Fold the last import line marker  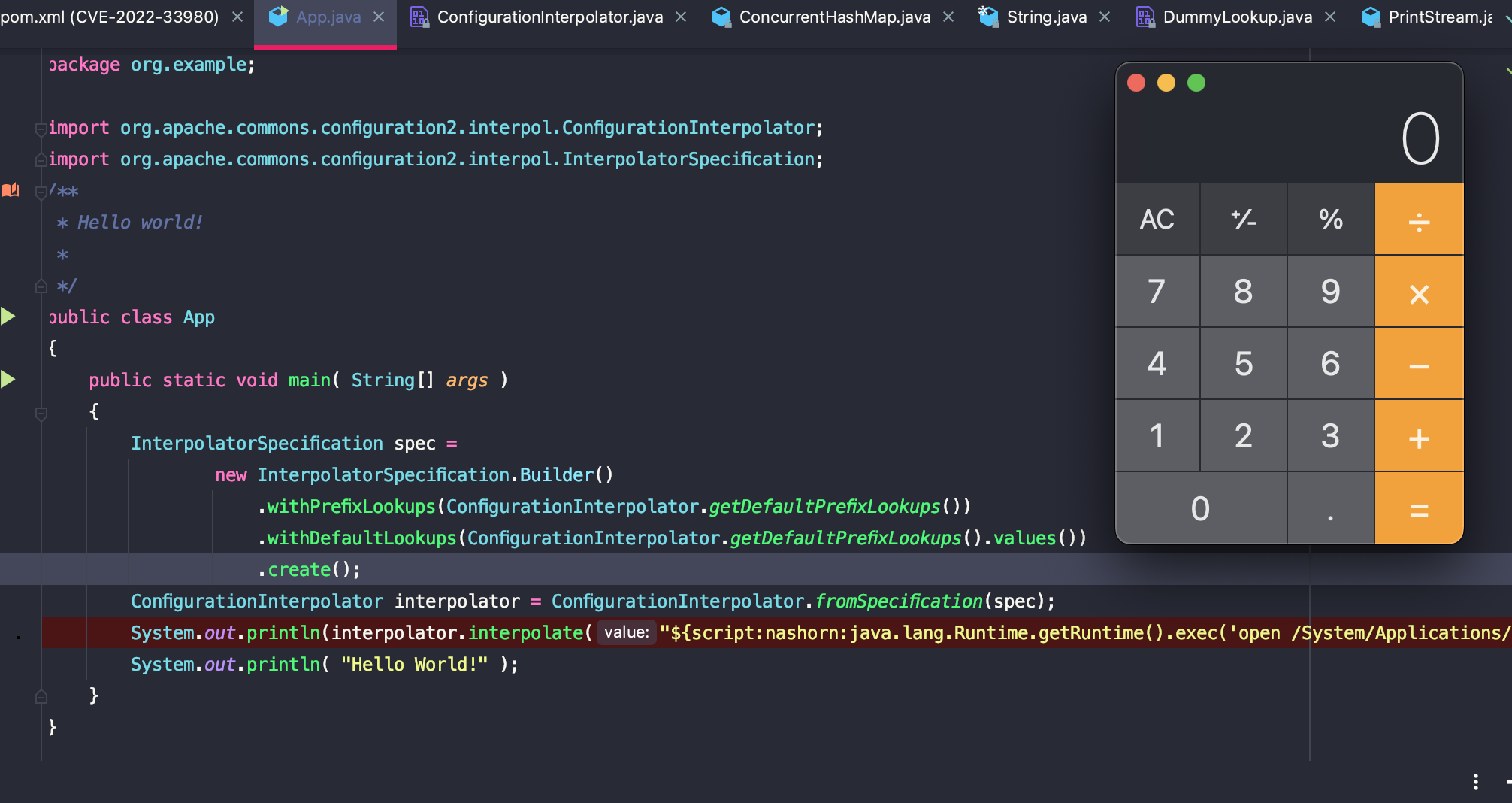[41, 160]
